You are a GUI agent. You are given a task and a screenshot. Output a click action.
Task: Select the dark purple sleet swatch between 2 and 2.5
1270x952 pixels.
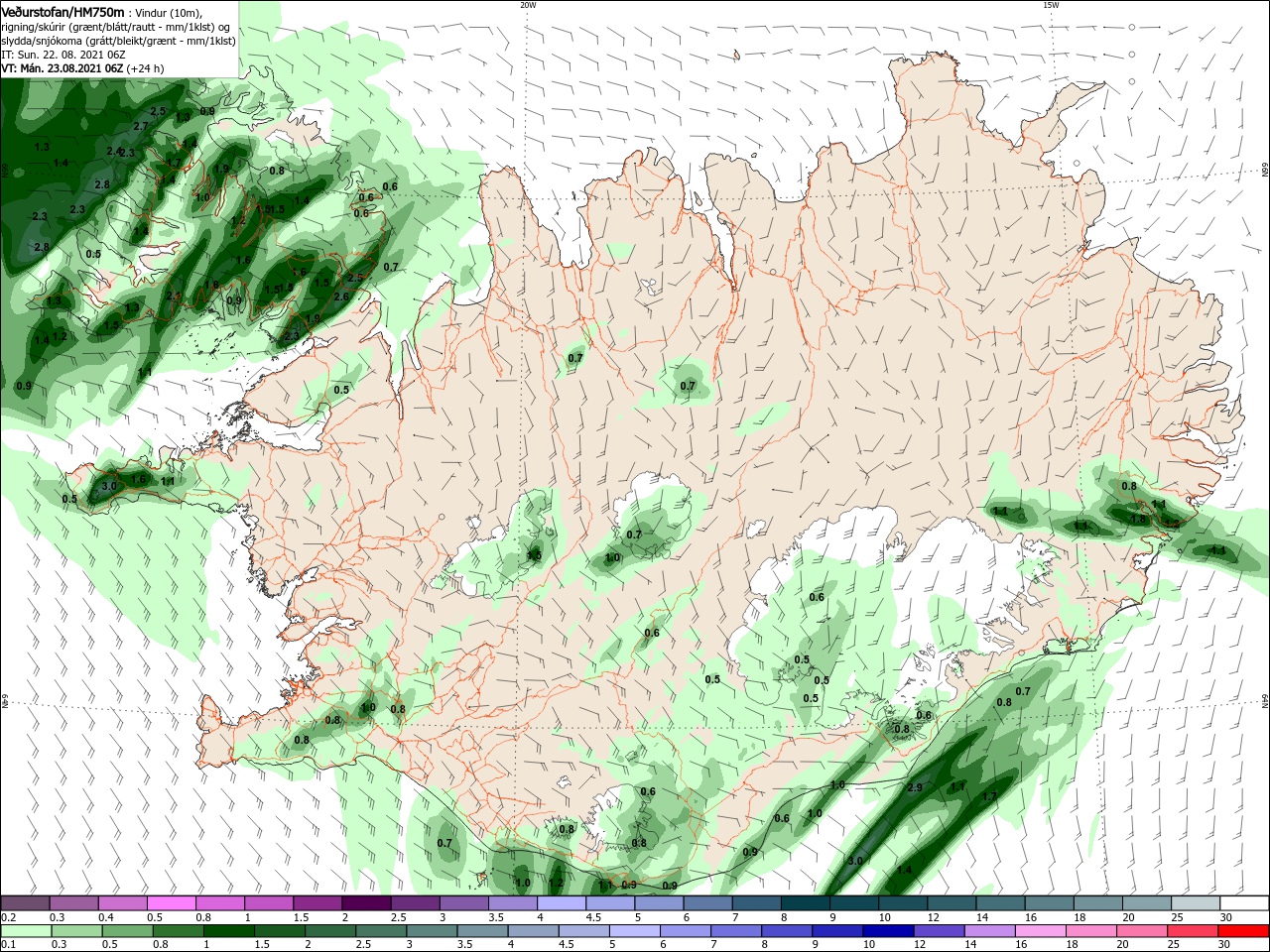(366, 903)
